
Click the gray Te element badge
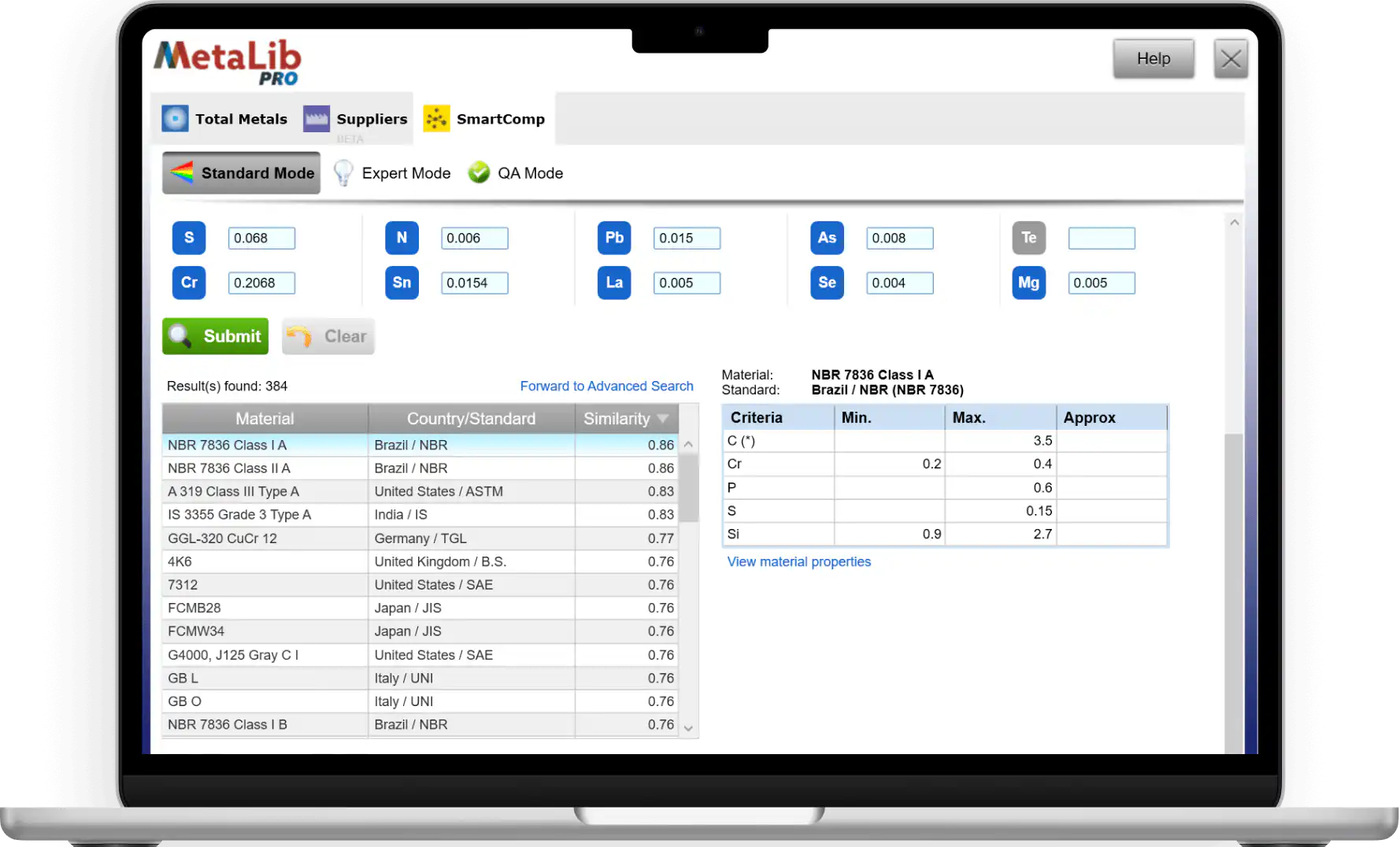(x=1028, y=238)
